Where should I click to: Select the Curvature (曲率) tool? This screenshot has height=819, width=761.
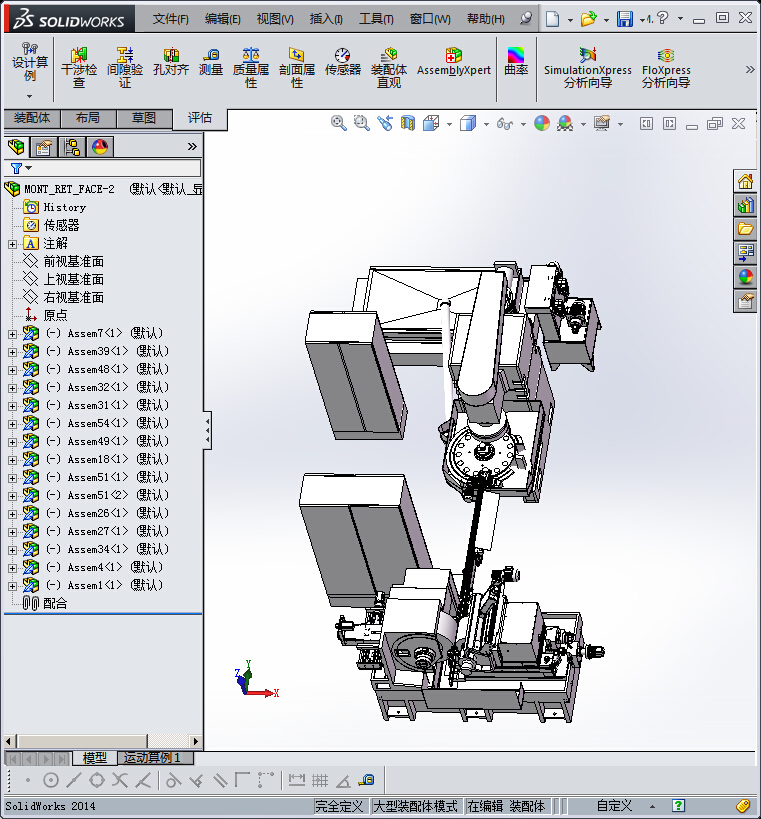(x=516, y=62)
